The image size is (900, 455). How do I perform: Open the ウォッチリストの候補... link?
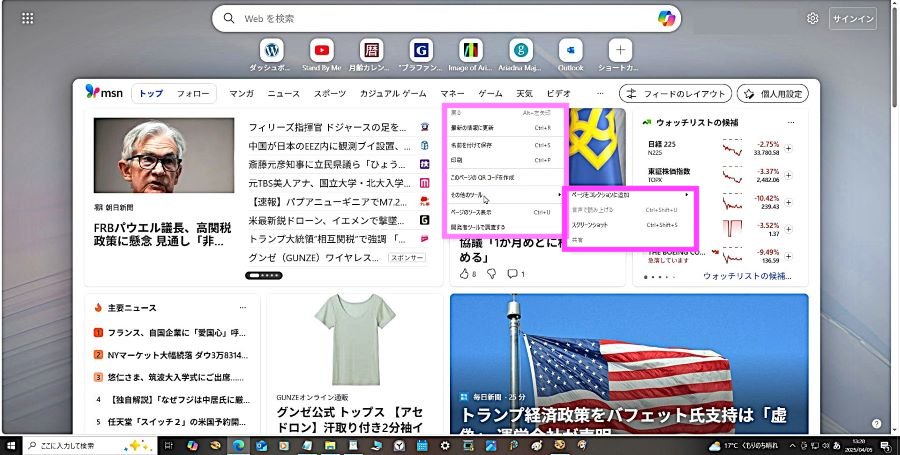pyautogui.click(x=747, y=276)
